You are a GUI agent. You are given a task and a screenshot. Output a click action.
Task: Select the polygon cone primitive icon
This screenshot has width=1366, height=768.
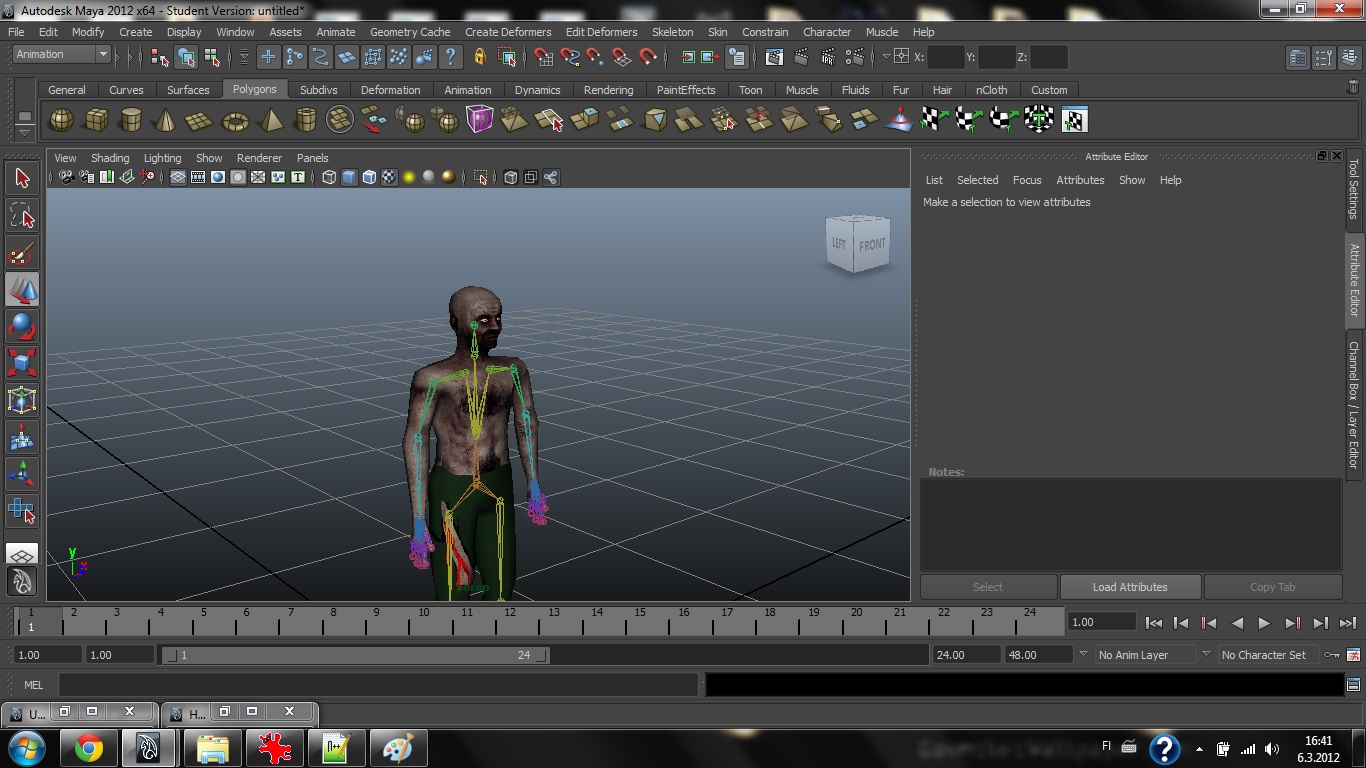[165, 120]
